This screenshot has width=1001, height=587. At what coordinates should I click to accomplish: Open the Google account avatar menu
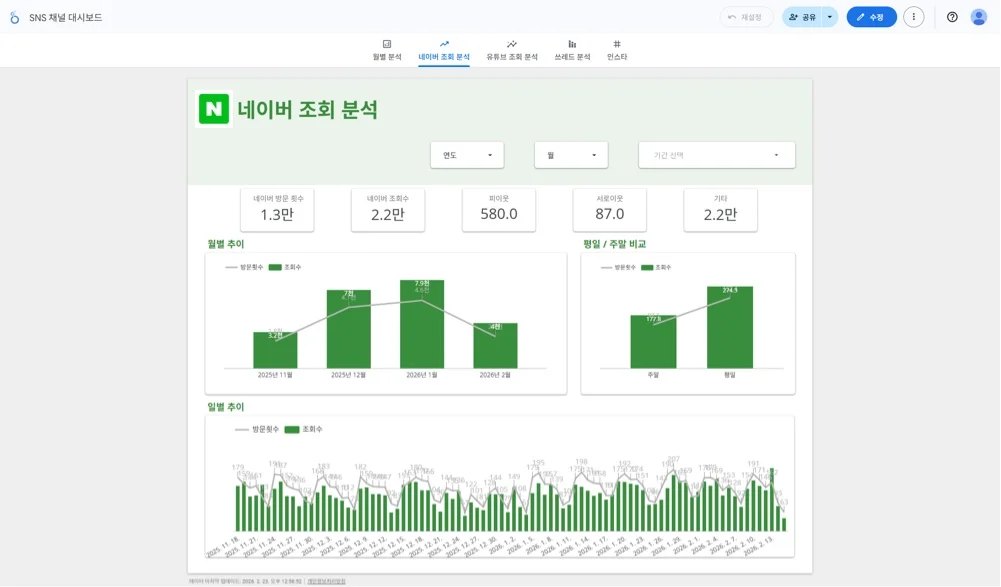[979, 17]
